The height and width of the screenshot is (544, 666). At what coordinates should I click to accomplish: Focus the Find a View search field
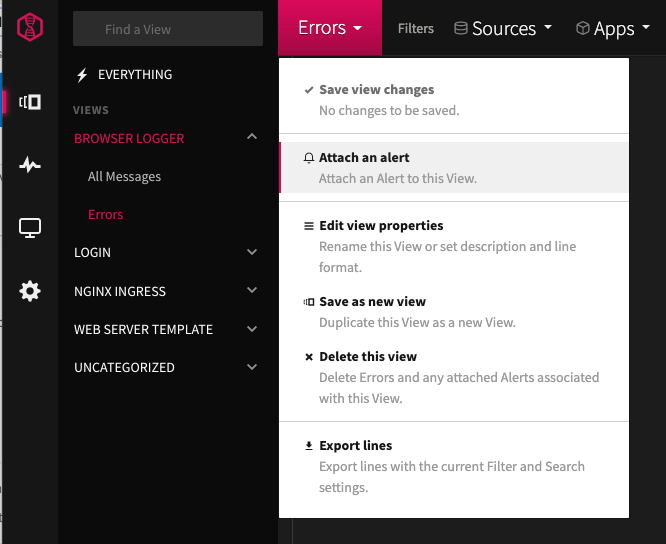[x=168, y=28]
